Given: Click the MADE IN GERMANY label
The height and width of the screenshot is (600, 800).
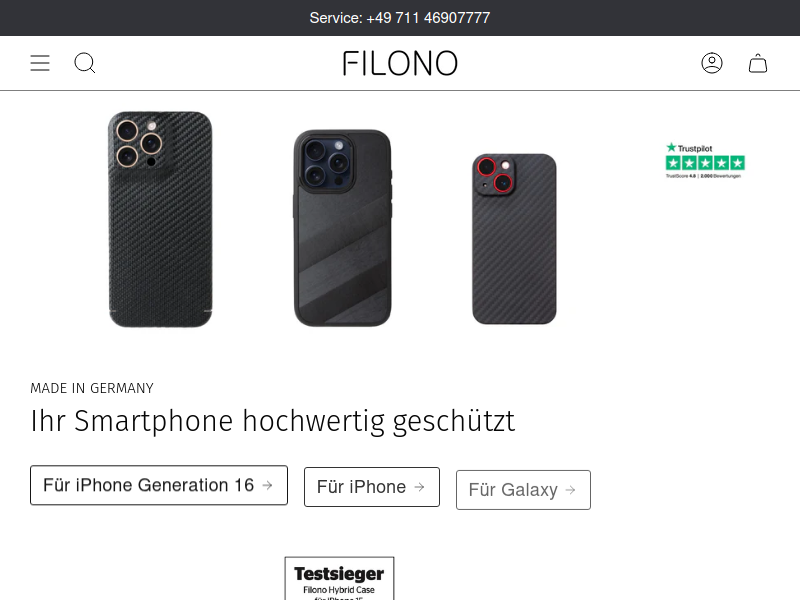Looking at the screenshot, I should point(92,388).
